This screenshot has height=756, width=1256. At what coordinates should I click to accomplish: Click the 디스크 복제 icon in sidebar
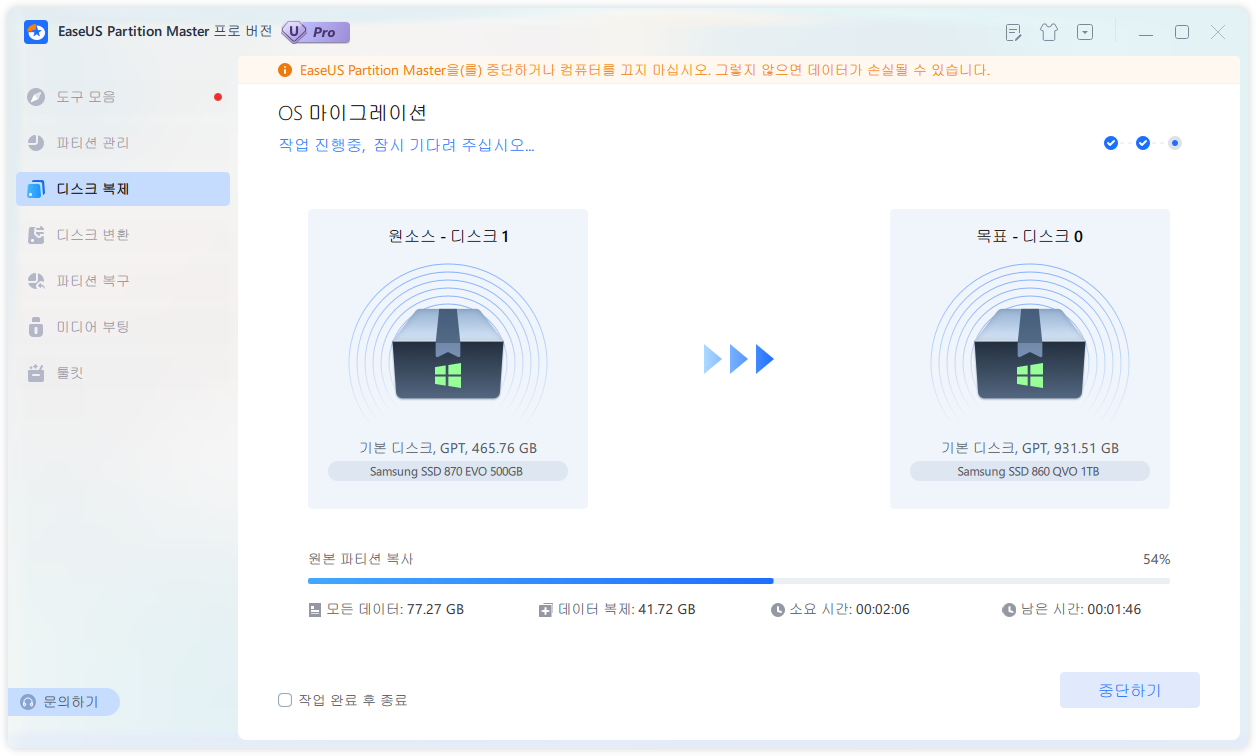point(37,189)
